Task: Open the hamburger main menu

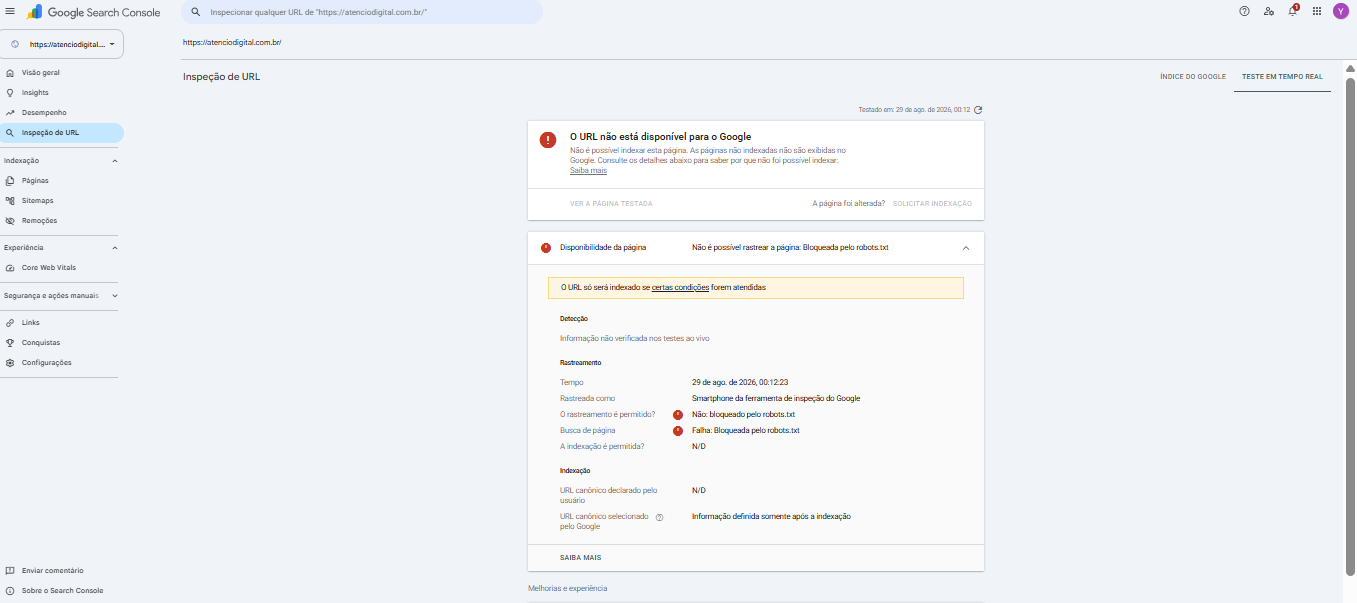Action: [10, 11]
